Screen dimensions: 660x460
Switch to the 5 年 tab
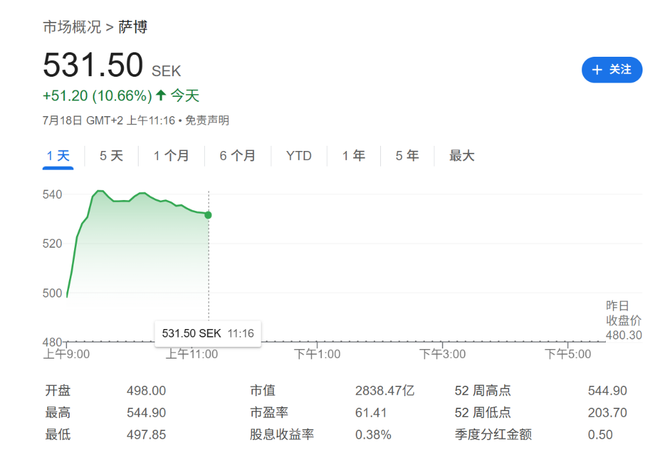point(406,156)
